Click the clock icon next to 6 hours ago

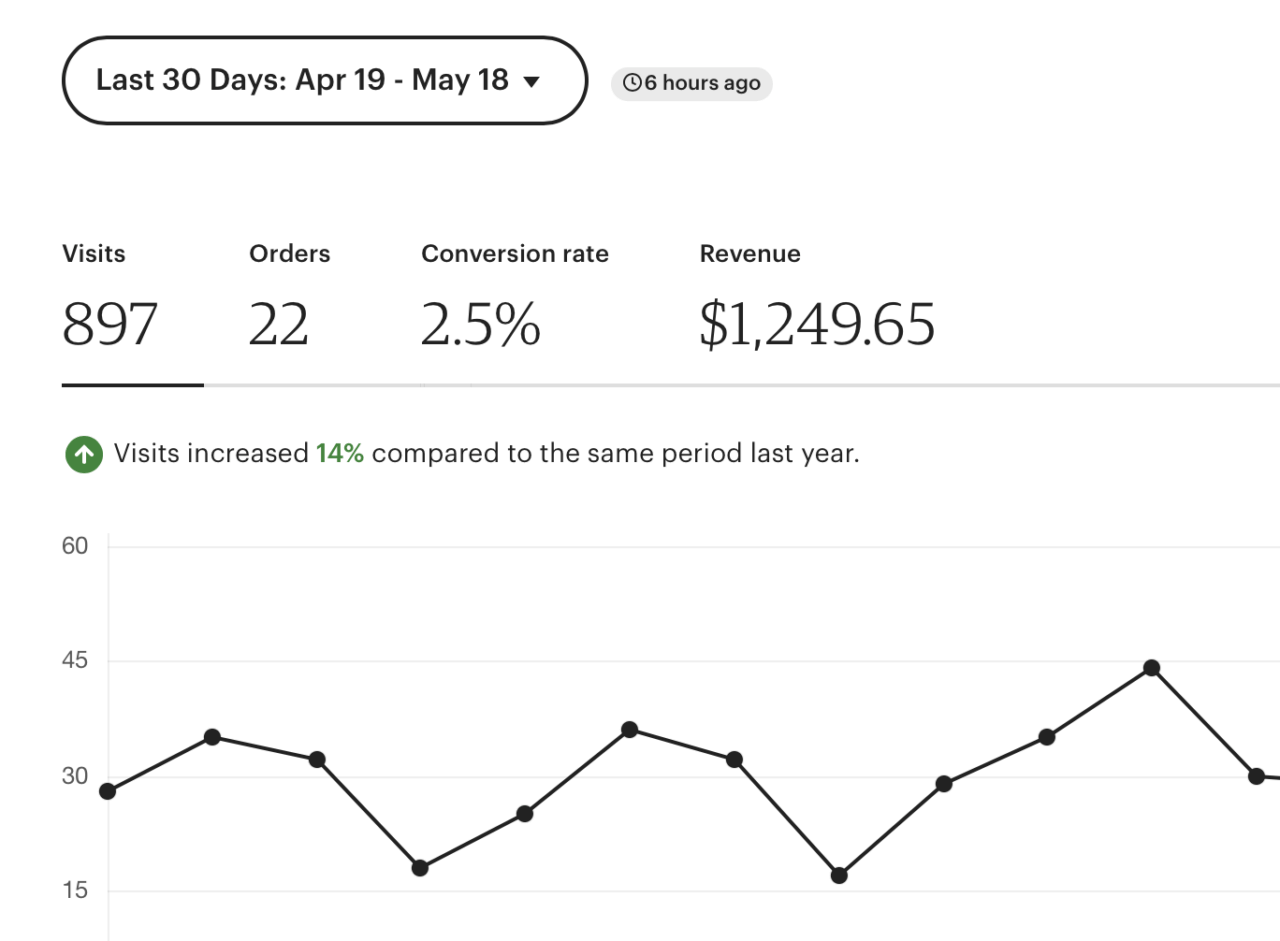click(631, 83)
